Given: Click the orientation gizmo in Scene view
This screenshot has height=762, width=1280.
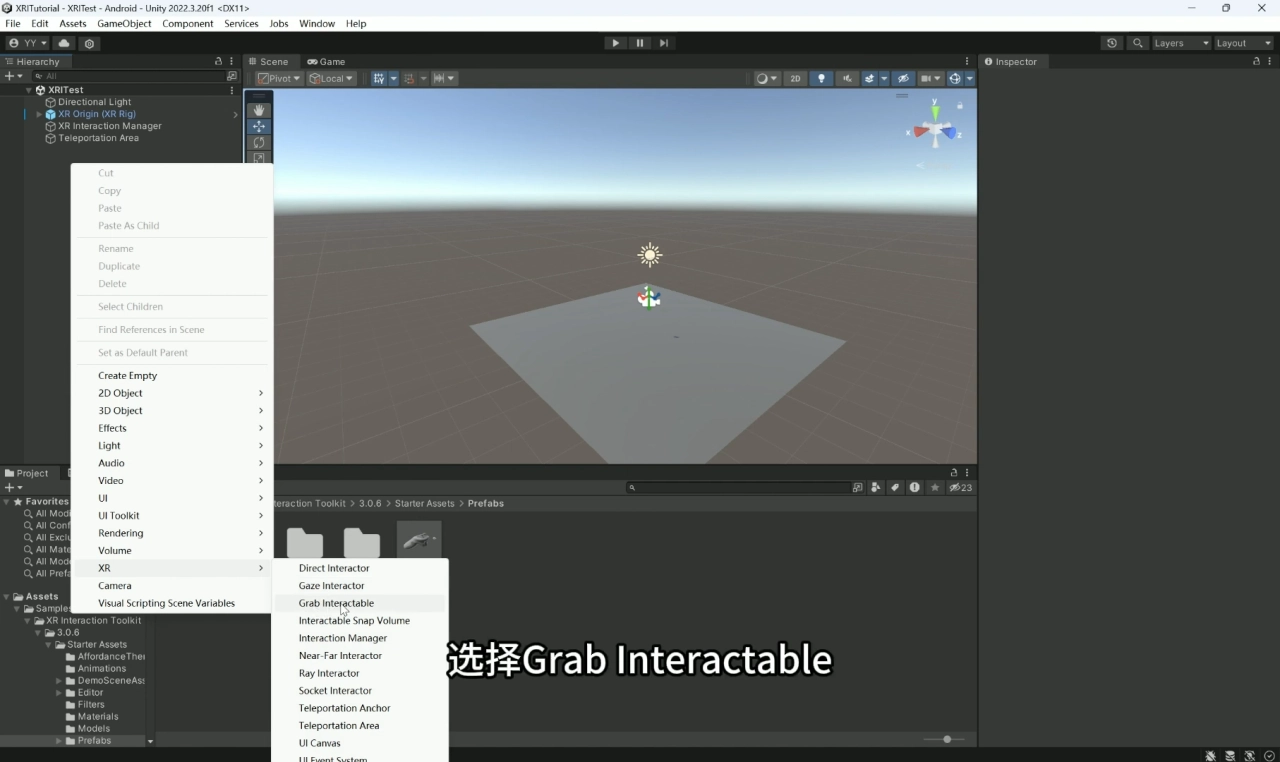Looking at the screenshot, I should (936, 128).
